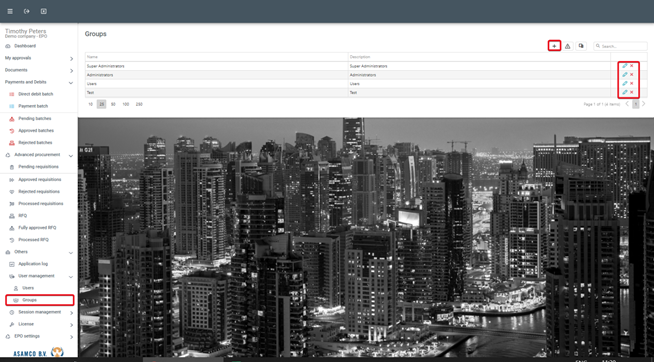Screen dimensions: 654x362
Task: Set page size to 50 rows
Action: point(113,104)
